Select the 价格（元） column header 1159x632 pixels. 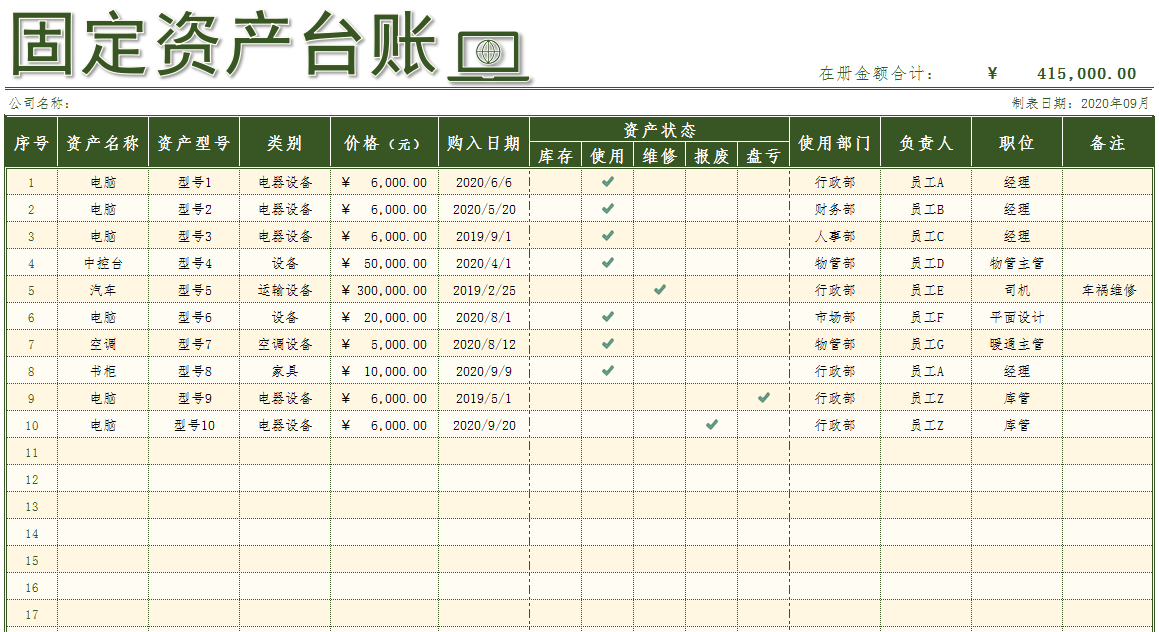tap(384, 143)
